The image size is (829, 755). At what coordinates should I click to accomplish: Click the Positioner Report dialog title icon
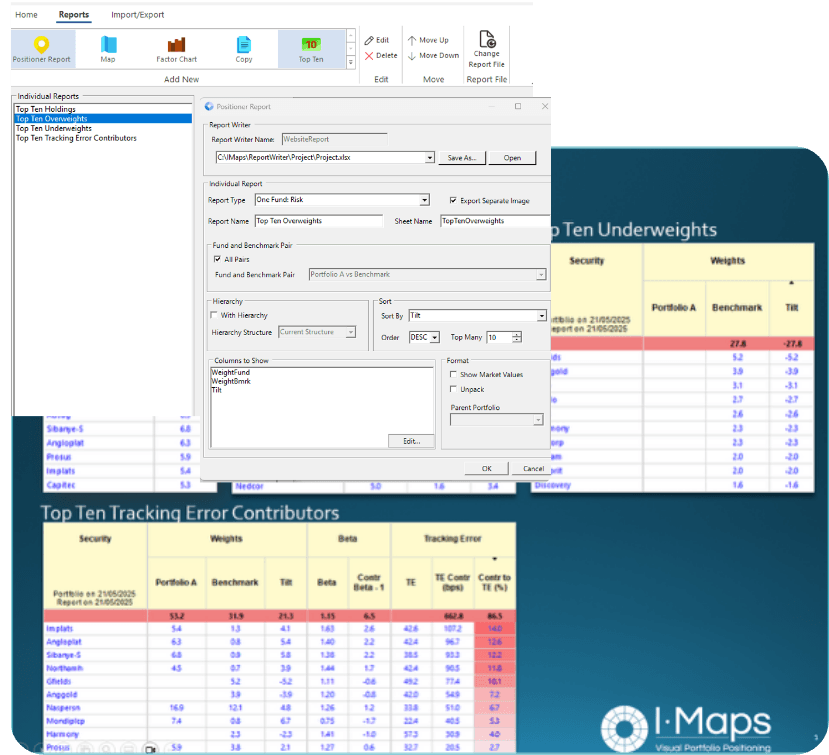click(x=209, y=106)
